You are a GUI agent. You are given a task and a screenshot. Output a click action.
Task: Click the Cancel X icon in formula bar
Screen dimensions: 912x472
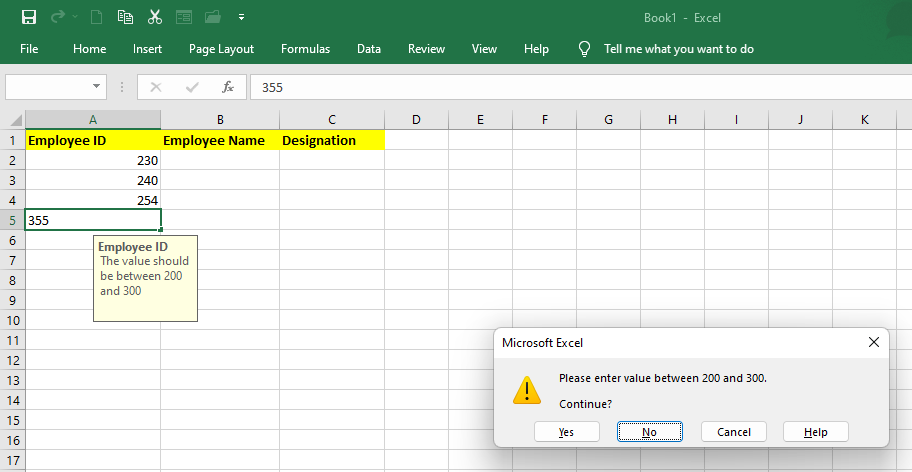(x=156, y=87)
